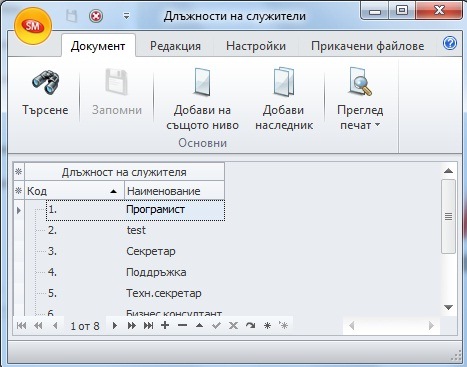Click the Търсене binoculars button
Screen dimensions: 467x367
pos(45,92)
